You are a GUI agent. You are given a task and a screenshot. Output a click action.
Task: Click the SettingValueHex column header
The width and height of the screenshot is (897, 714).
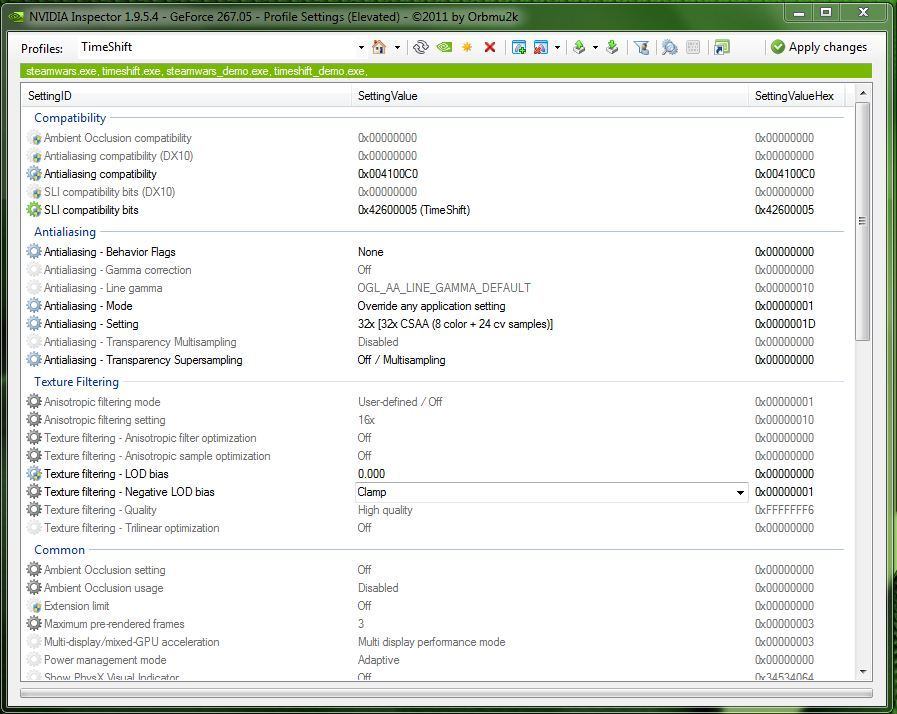797,96
